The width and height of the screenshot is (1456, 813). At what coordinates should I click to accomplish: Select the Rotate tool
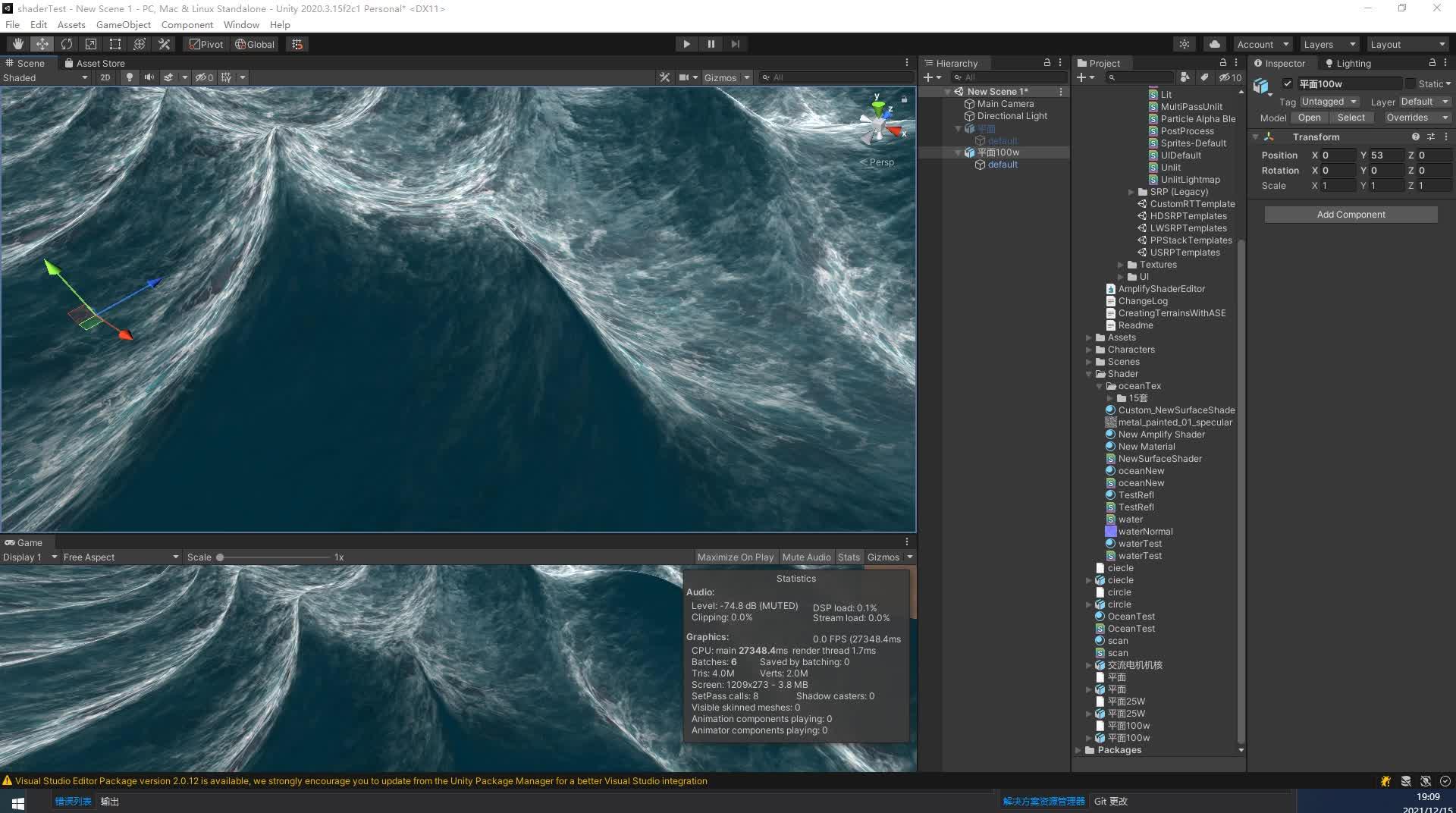tap(67, 44)
